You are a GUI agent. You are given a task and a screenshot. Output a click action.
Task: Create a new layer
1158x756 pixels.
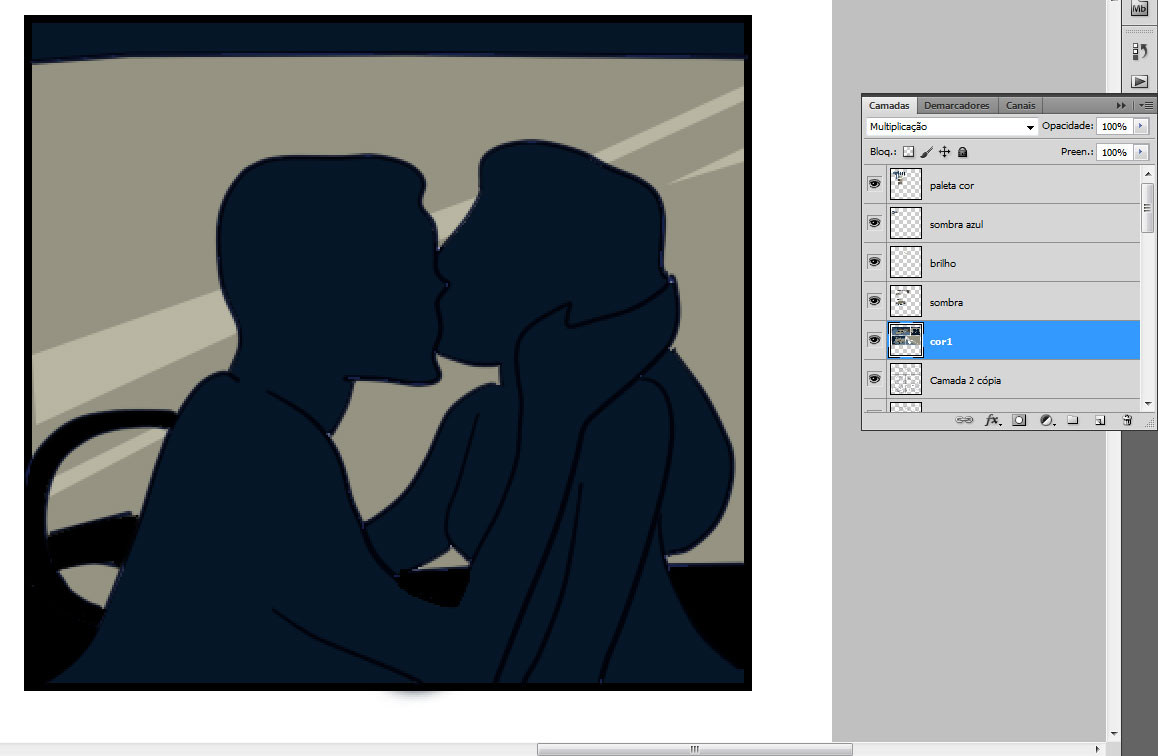pyautogui.click(x=1099, y=421)
